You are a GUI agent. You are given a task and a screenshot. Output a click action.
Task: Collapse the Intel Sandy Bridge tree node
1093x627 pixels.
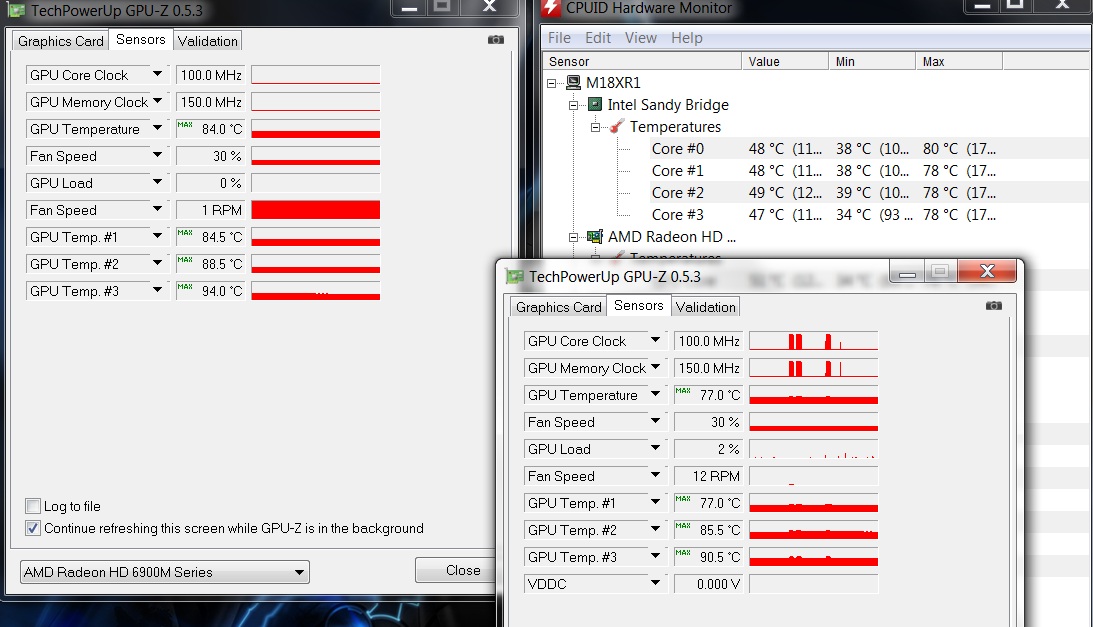[x=573, y=105]
